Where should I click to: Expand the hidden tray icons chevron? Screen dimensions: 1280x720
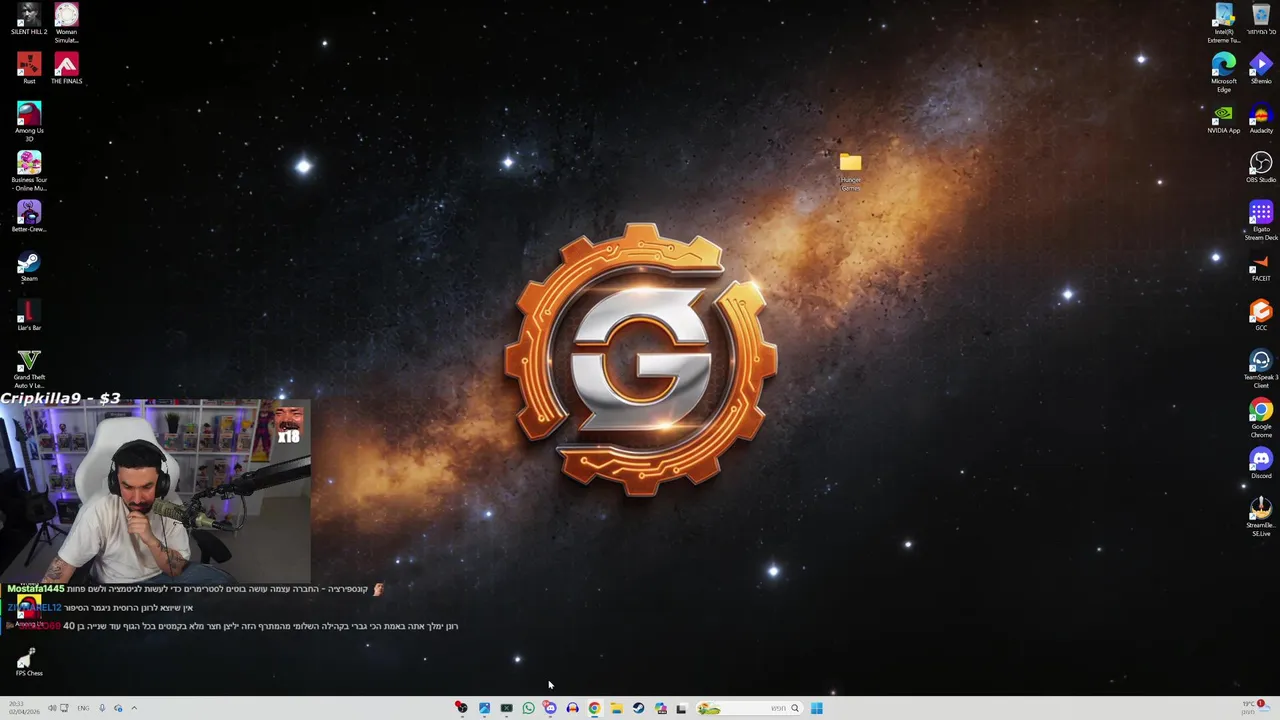[134, 708]
